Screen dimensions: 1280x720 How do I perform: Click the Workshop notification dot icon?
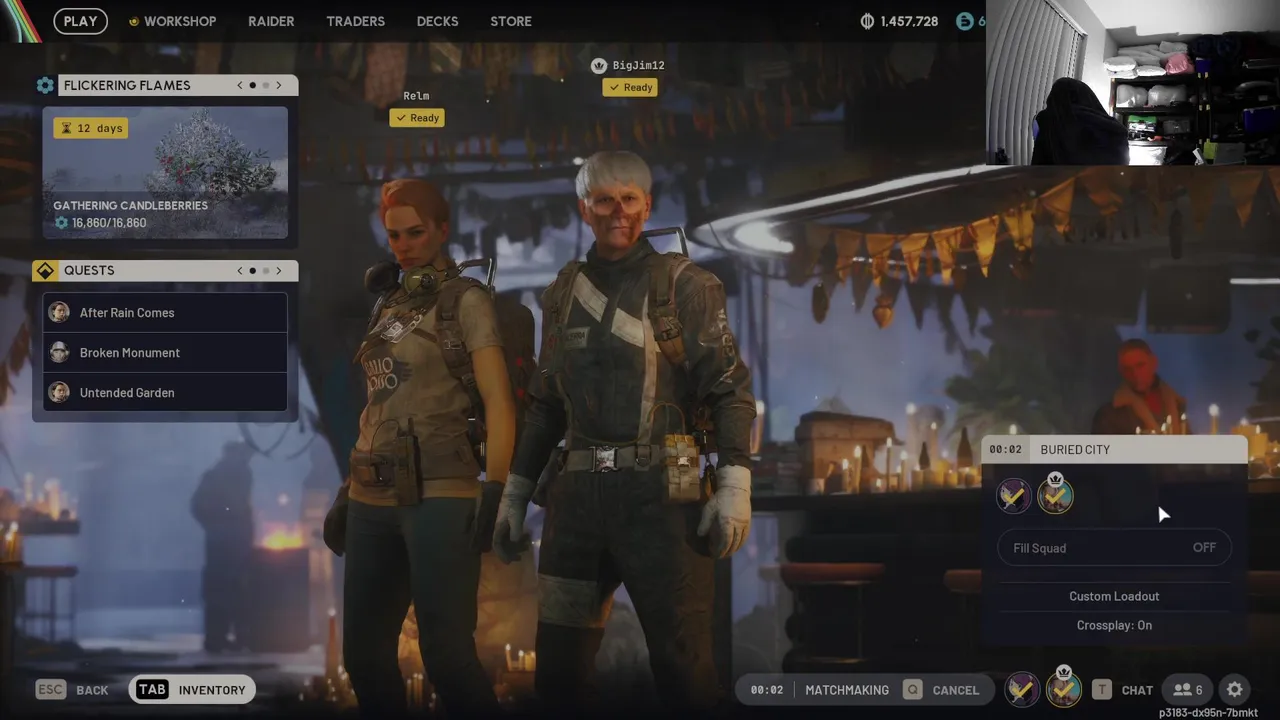(134, 21)
